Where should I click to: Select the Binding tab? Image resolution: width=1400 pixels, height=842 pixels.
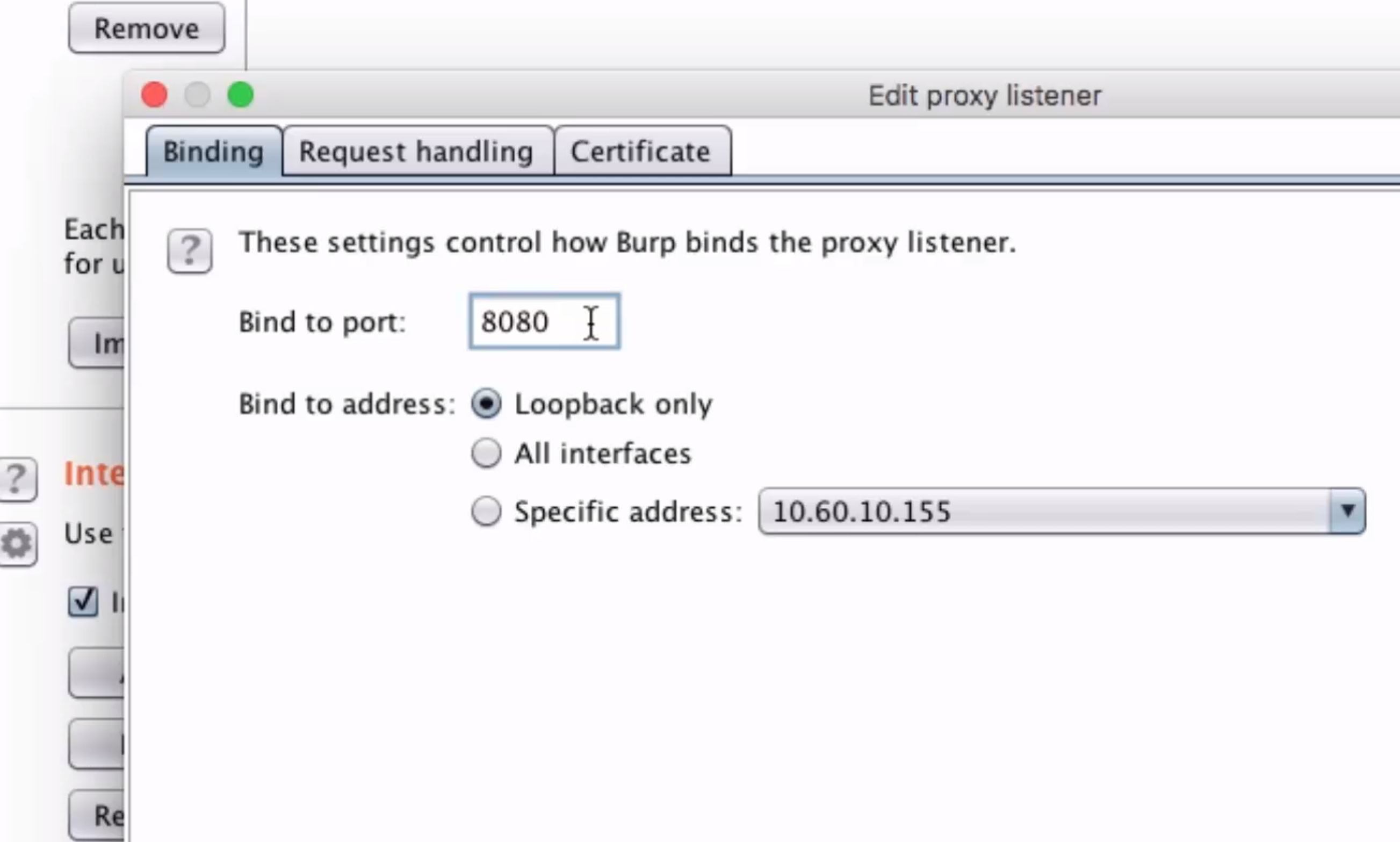pyautogui.click(x=214, y=152)
